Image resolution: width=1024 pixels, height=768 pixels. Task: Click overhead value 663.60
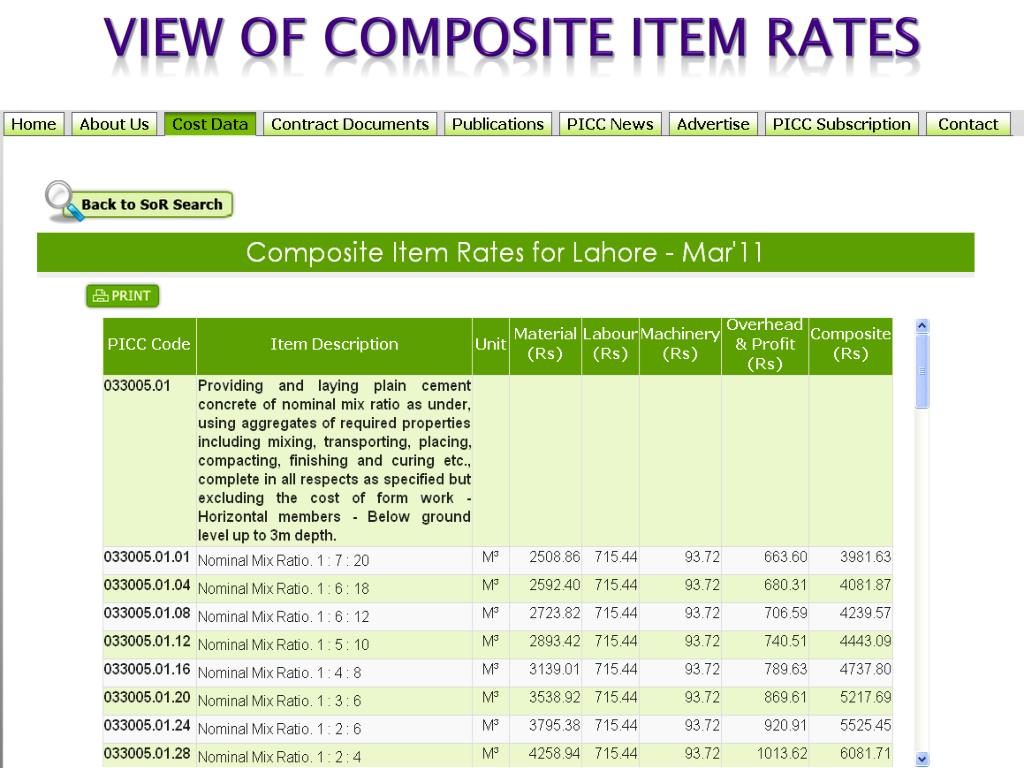[786, 557]
